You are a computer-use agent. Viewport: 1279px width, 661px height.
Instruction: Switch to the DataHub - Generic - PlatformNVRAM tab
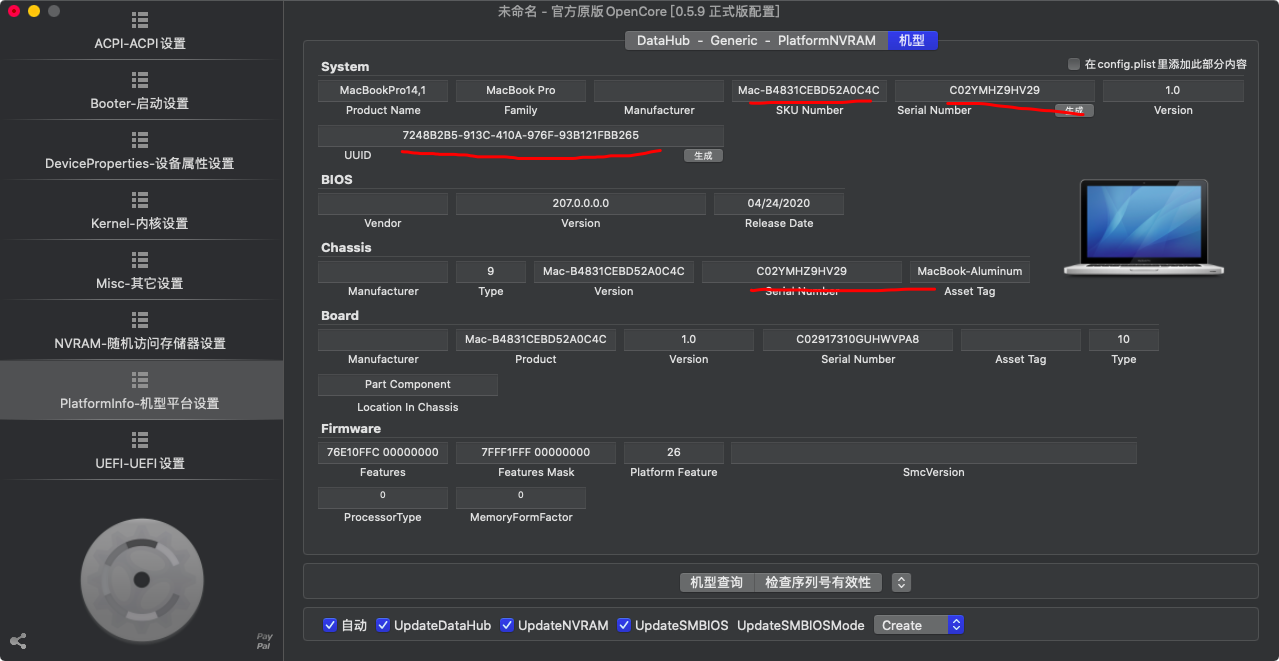pyautogui.click(x=756, y=40)
